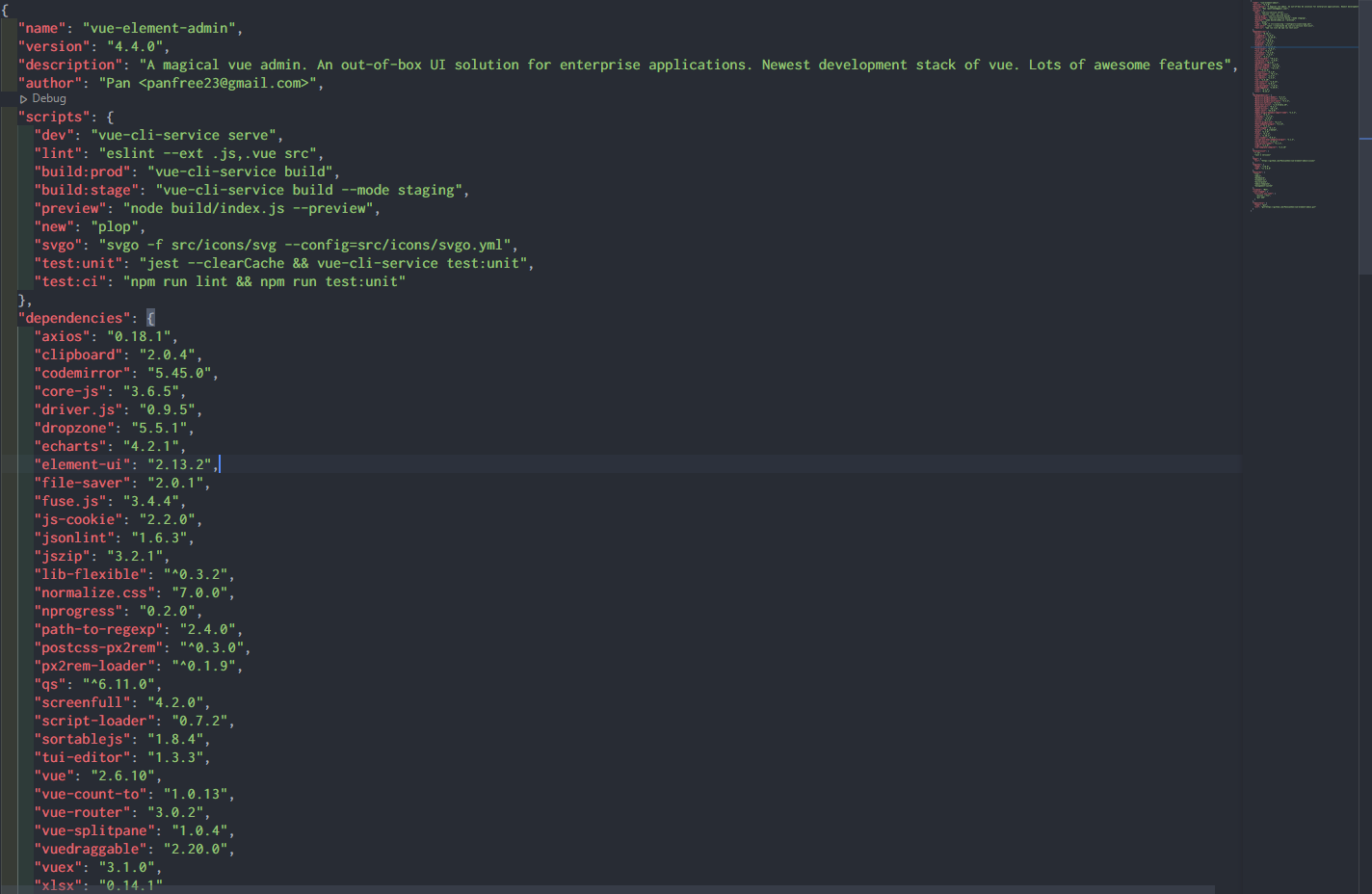Click the "codemirror" dependency key
1372x894 pixels.
point(83,373)
